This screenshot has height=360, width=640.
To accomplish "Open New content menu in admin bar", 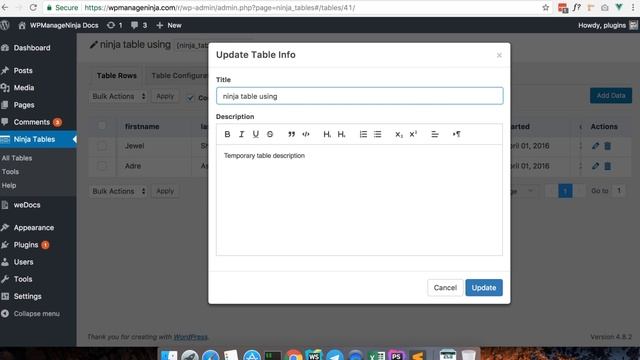I will 169,25.
